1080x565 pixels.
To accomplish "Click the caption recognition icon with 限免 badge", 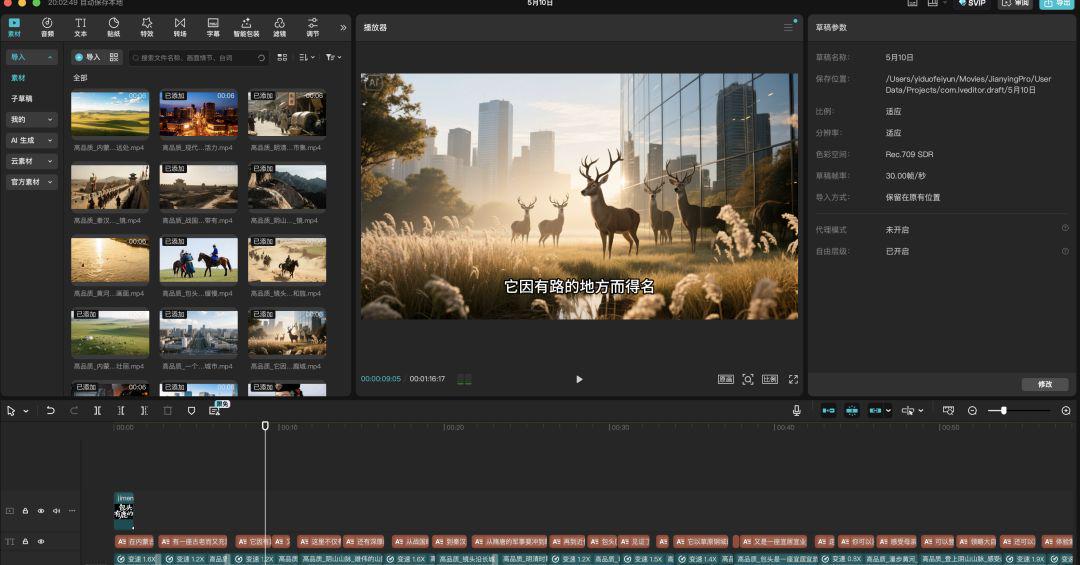I will tap(214, 411).
